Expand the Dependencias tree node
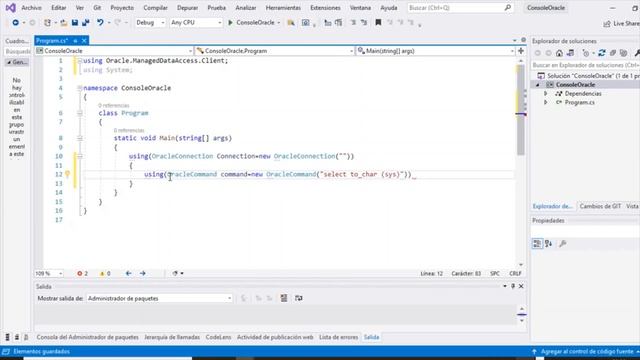640x360 pixels. coord(546,94)
